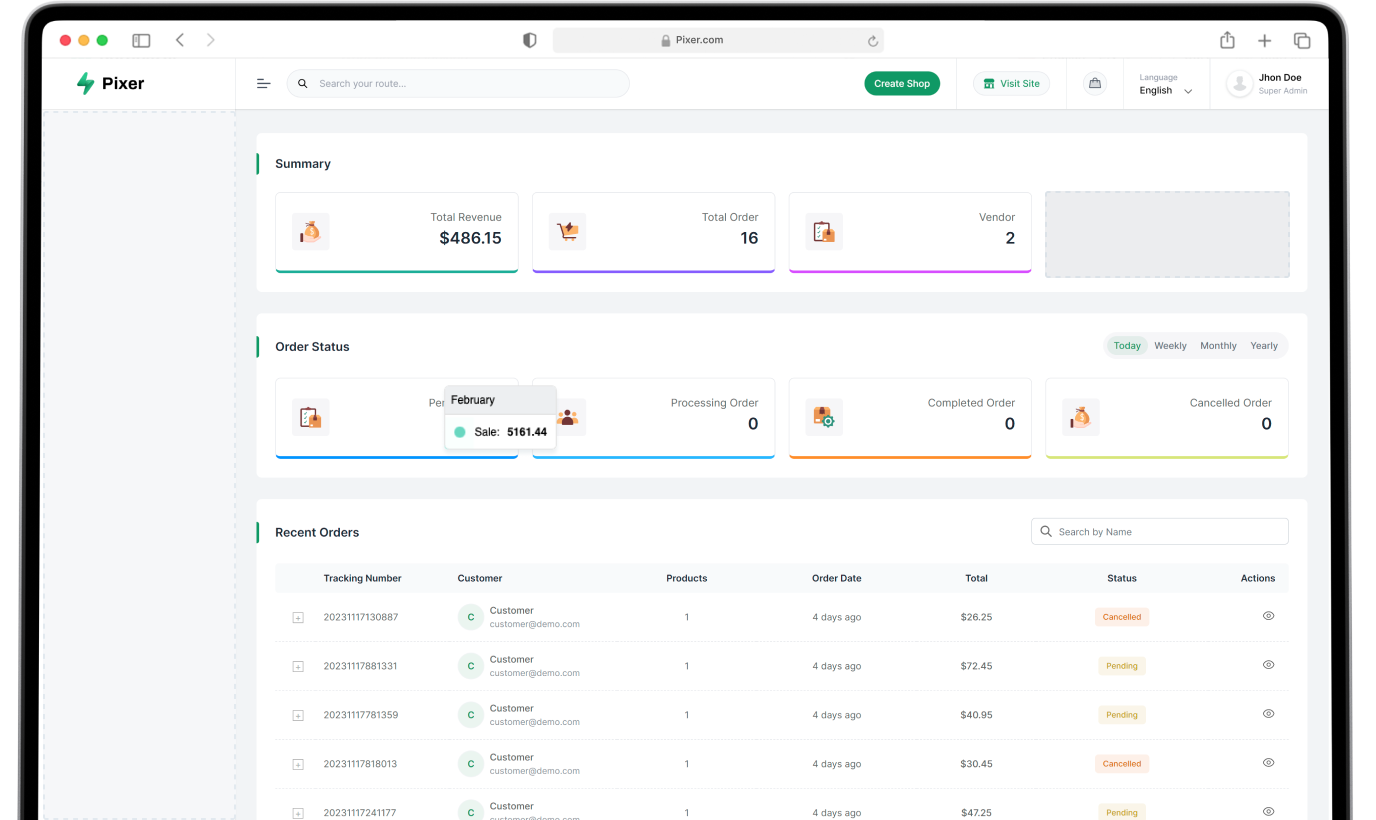Image resolution: width=1376 pixels, height=820 pixels.
Task: Open Jhon Doe Super Admin profile menu
Action: (x=1268, y=84)
